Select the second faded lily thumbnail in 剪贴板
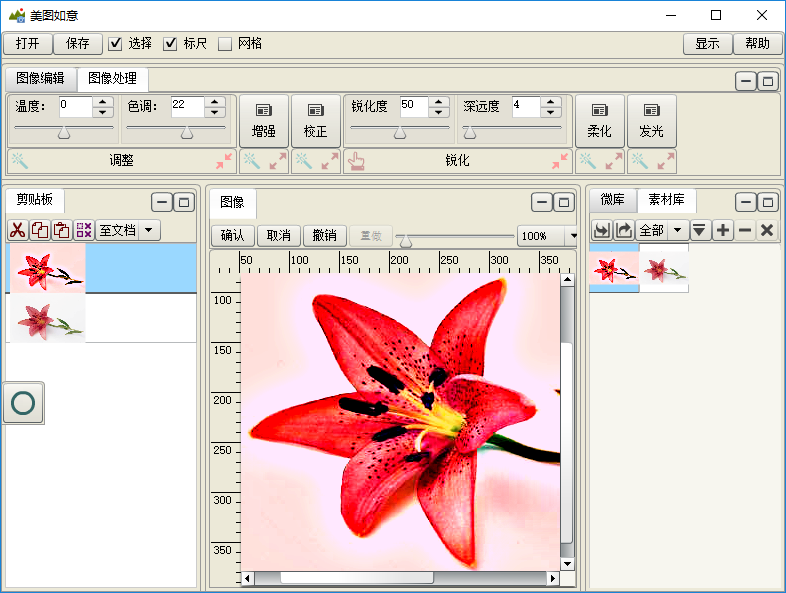 (48, 318)
